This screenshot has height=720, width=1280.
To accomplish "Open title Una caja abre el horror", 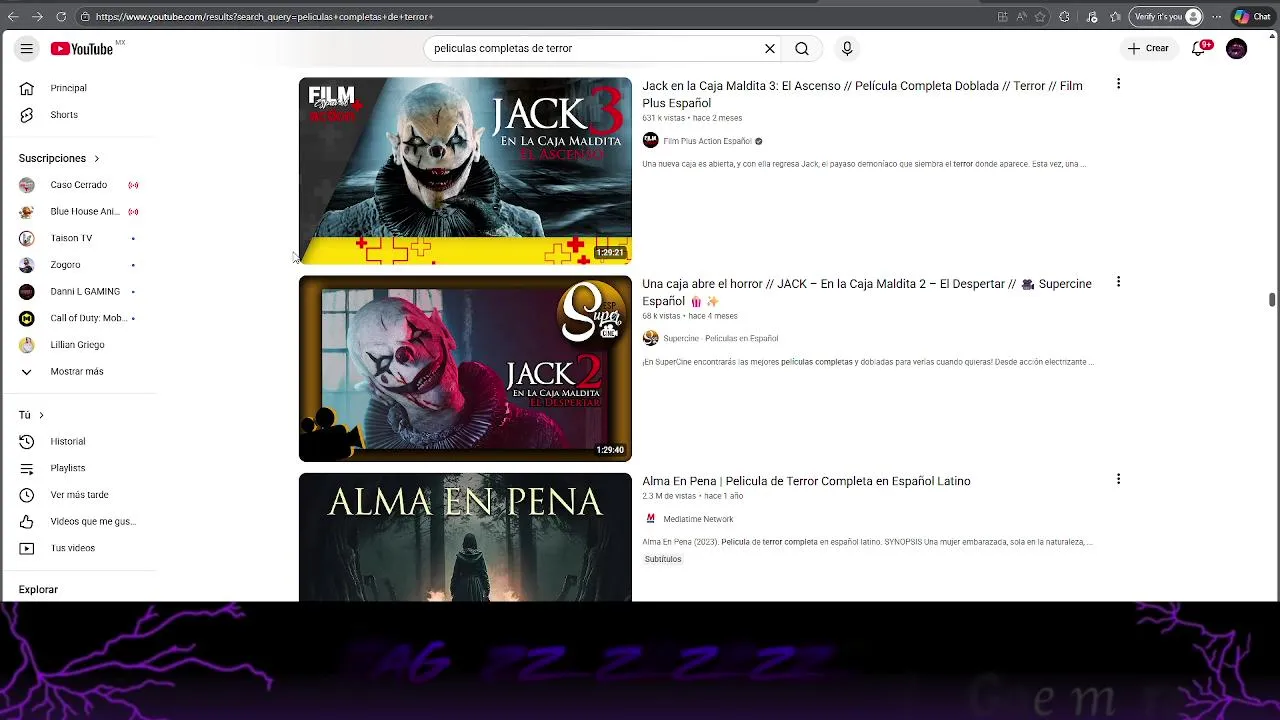I will click(867, 292).
